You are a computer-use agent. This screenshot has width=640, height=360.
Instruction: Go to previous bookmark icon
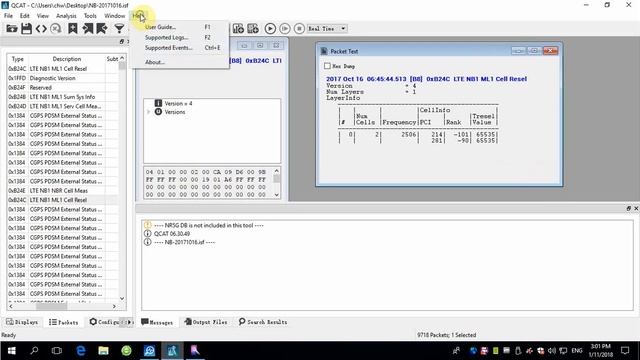coord(87,29)
